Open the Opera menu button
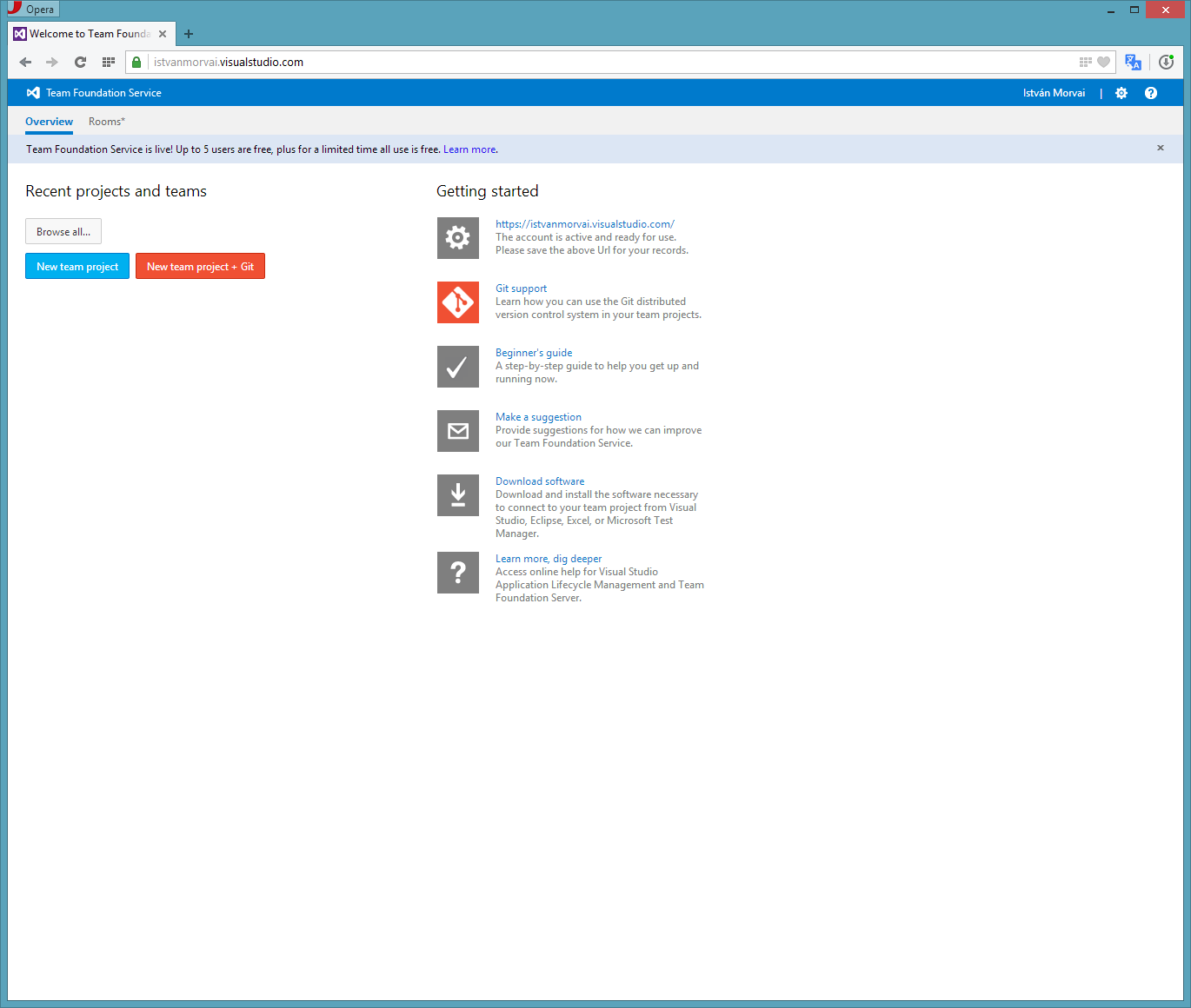 (x=32, y=9)
